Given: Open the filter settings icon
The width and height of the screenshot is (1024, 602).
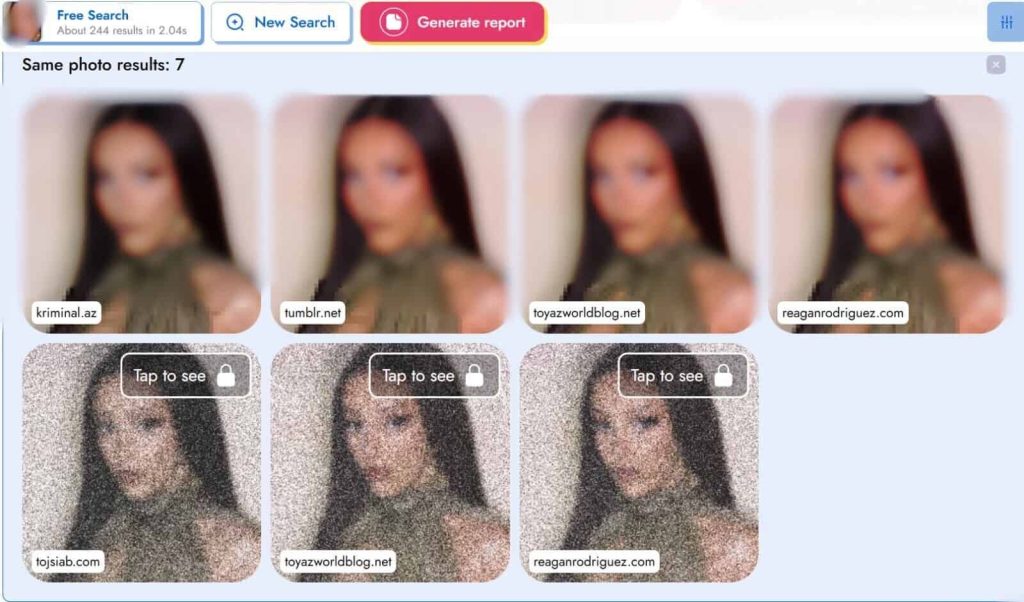Looking at the screenshot, I should tap(1006, 22).
